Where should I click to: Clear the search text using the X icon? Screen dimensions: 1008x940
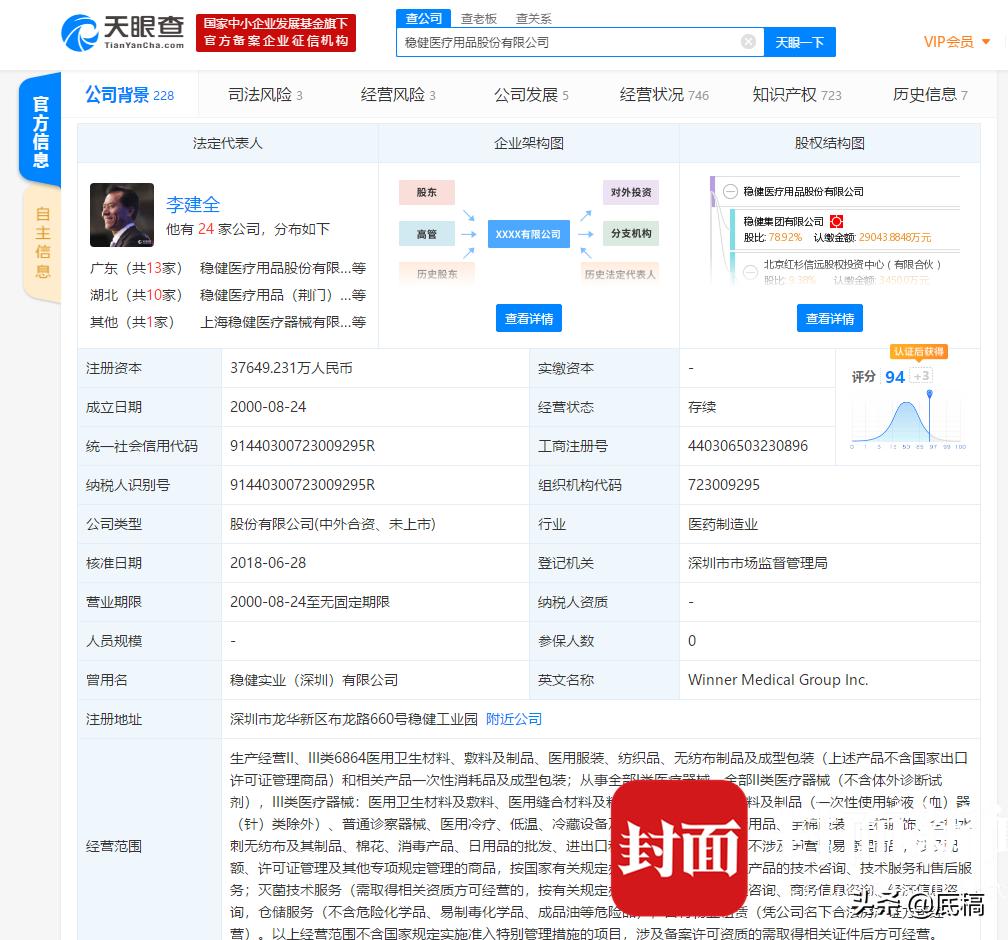coord(748,41)
